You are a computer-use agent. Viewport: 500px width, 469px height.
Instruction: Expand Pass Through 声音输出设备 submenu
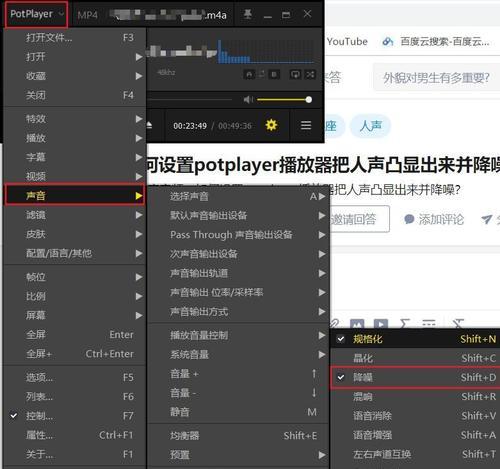pyautogui.click(x=238, y=235)
